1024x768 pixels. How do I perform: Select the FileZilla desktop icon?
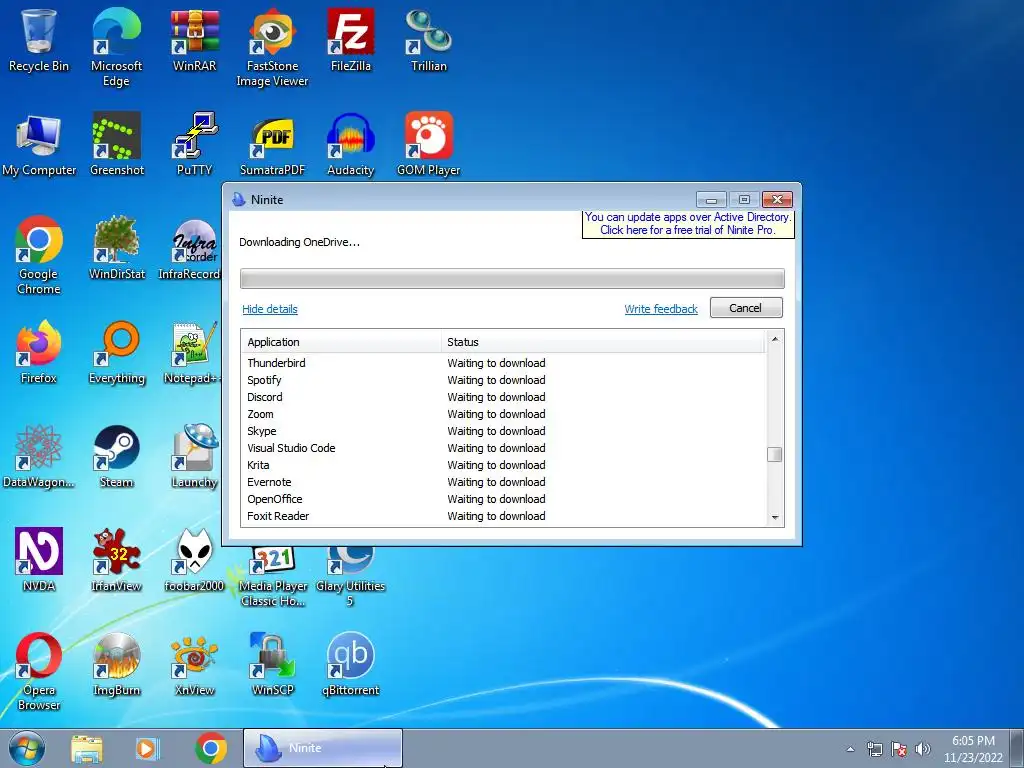coord(351,40)
